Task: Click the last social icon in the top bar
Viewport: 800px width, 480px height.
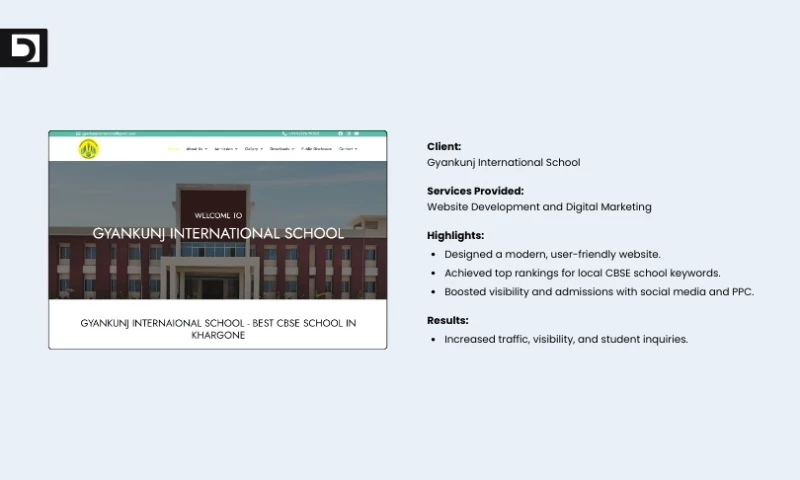Action: coord(356,133)
